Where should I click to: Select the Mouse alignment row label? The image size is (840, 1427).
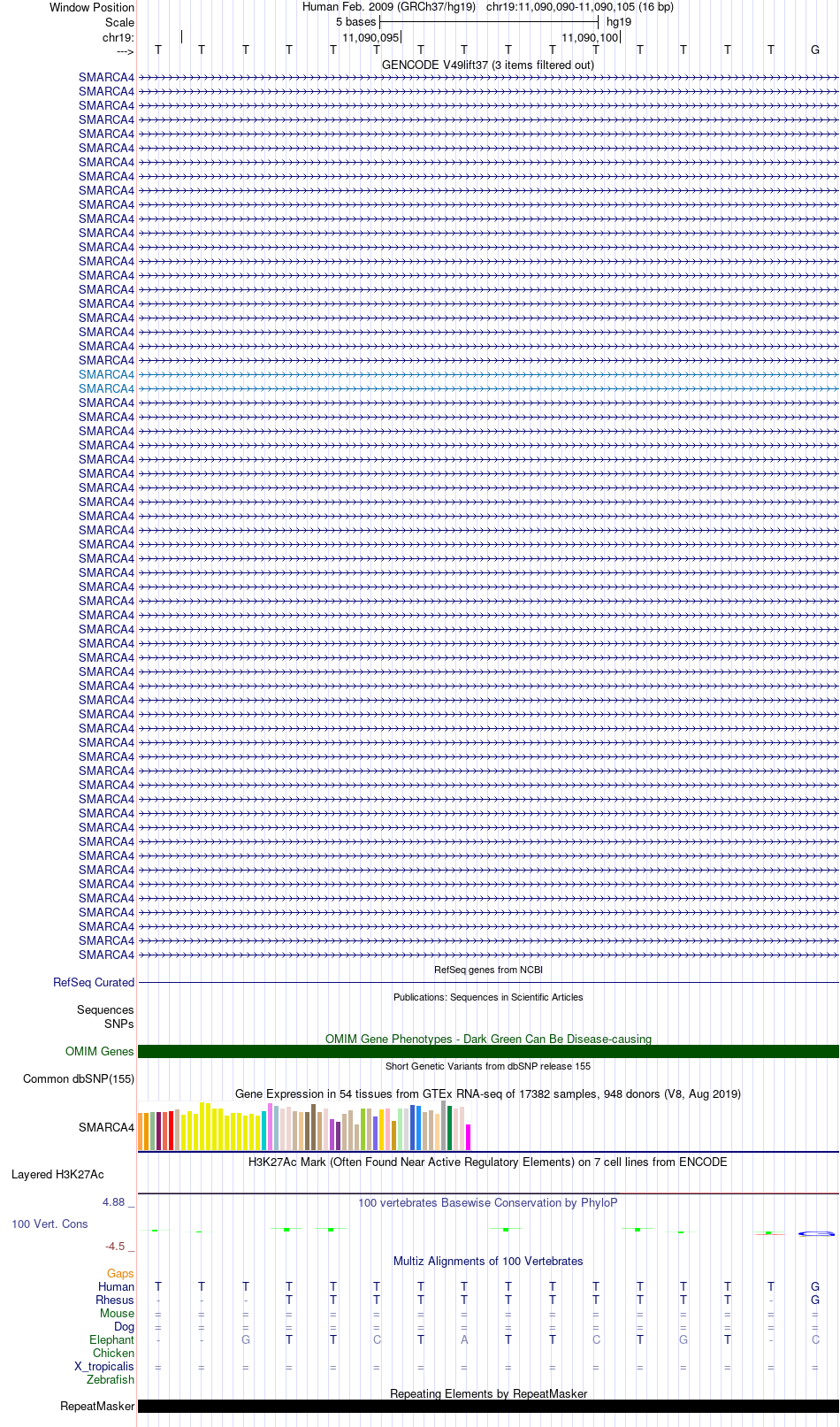(117, 1313)
